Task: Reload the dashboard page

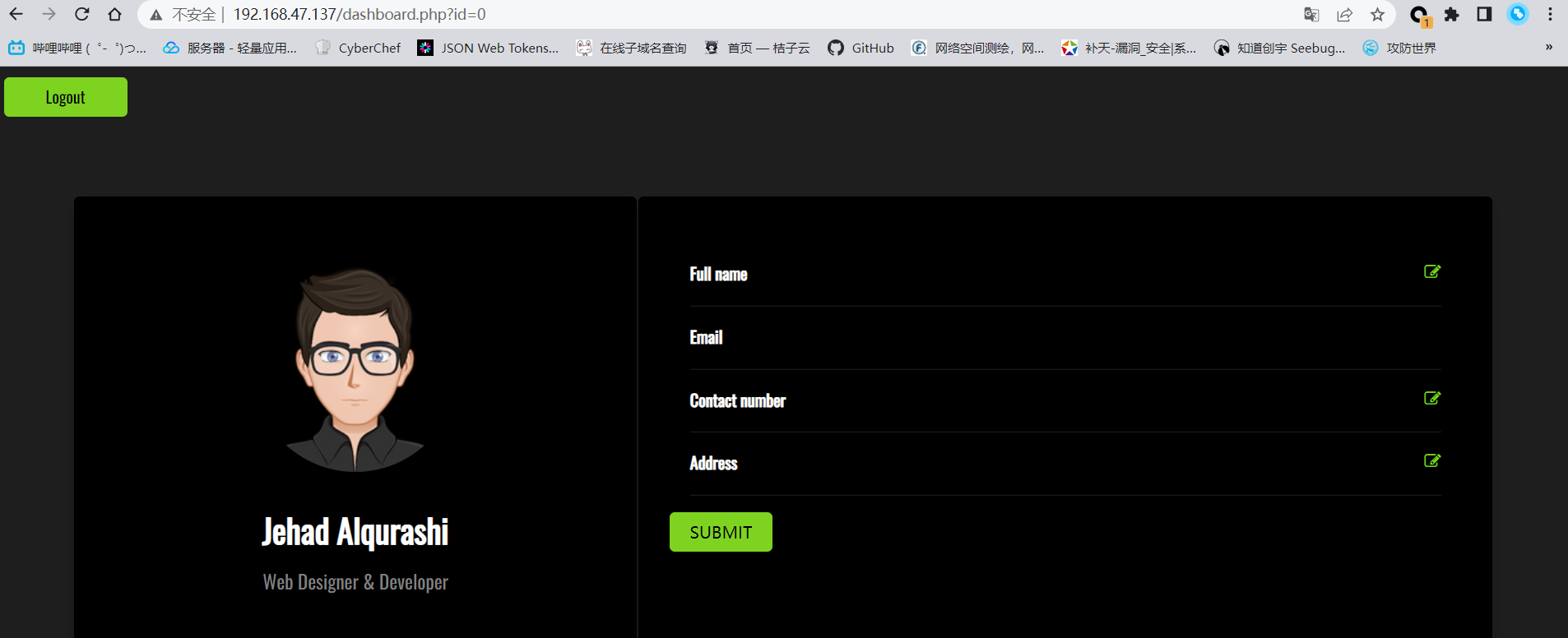Action: tap(81, 14)
